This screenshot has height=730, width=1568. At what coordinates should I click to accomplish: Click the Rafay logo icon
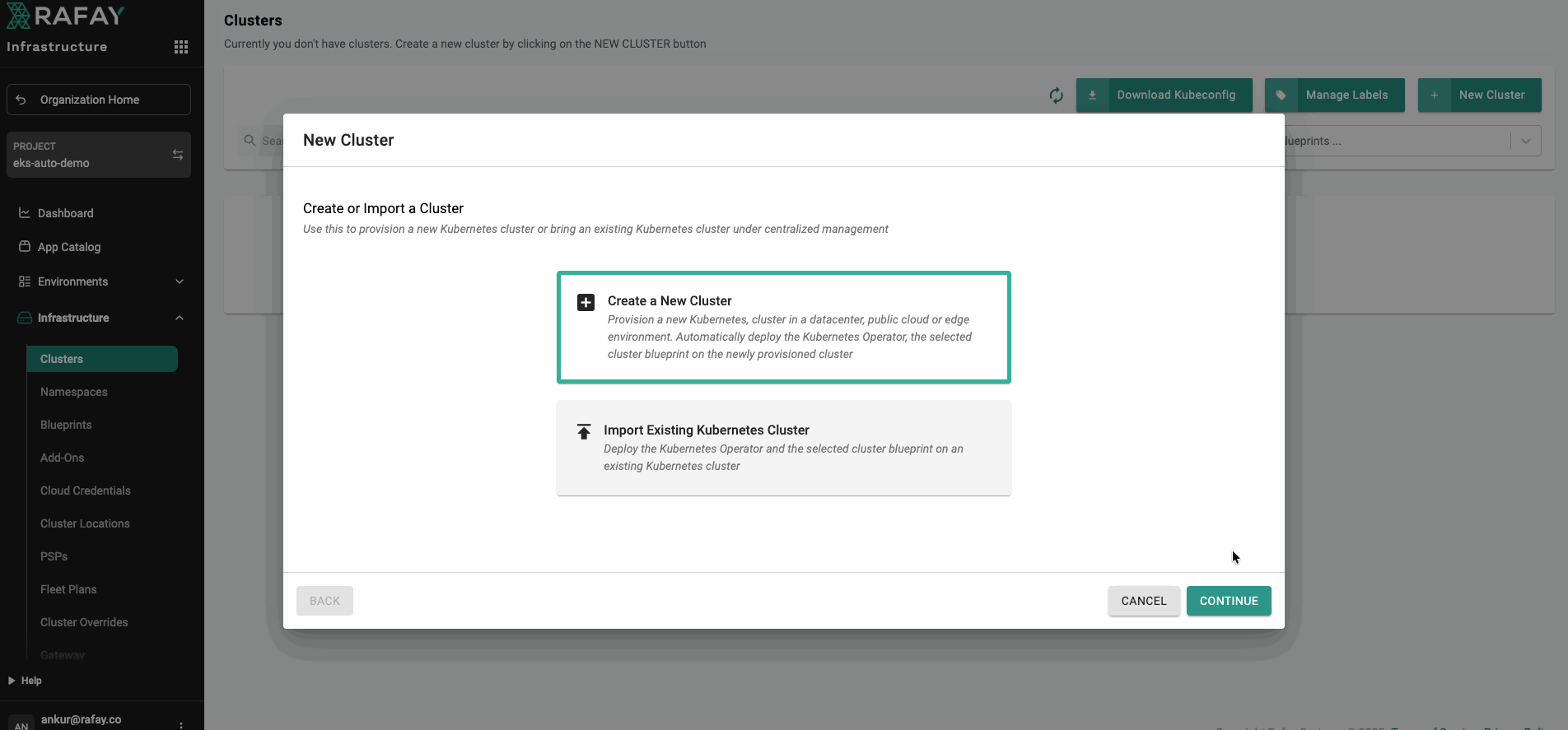pyautogui.click(x=18, y=16)
